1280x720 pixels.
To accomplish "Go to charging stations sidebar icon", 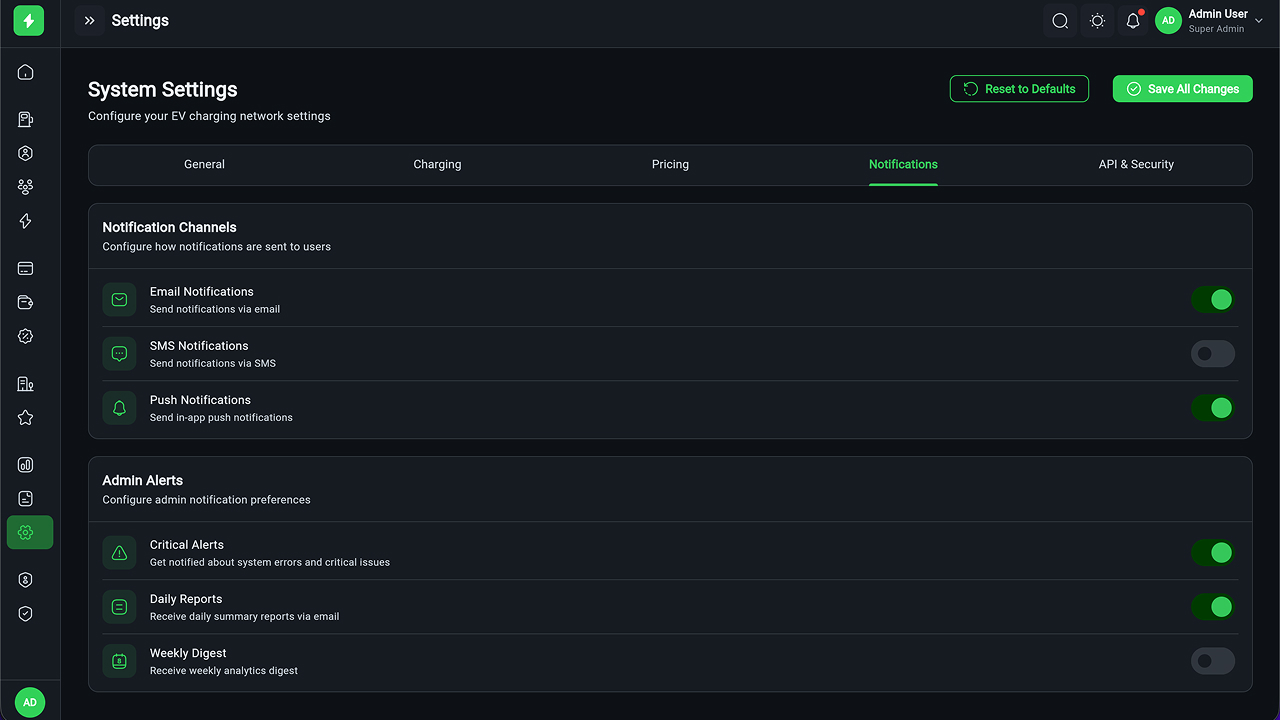I will pos(26,120).
